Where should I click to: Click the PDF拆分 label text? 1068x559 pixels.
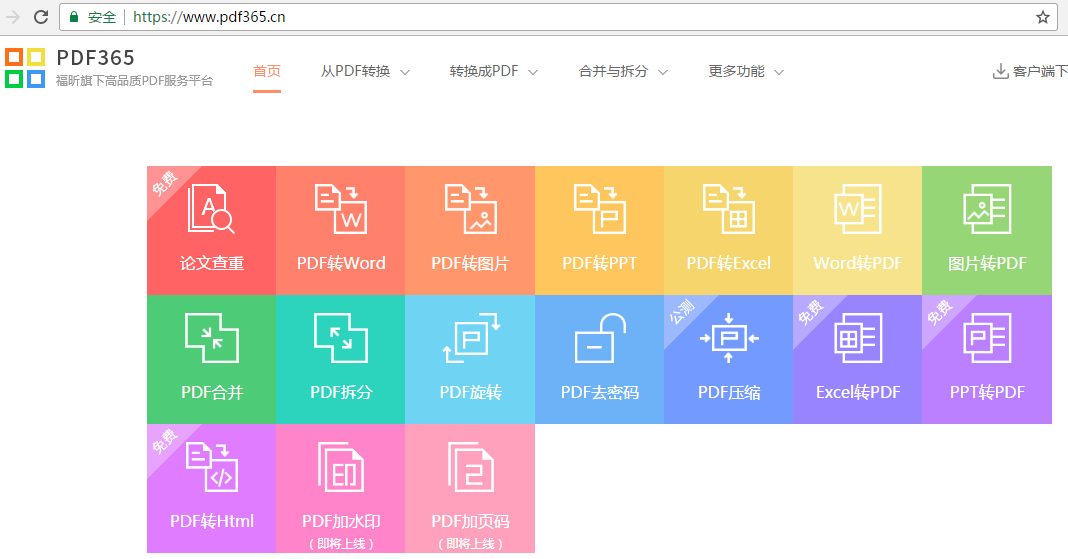pyautogui.click(x=341, y=392)
